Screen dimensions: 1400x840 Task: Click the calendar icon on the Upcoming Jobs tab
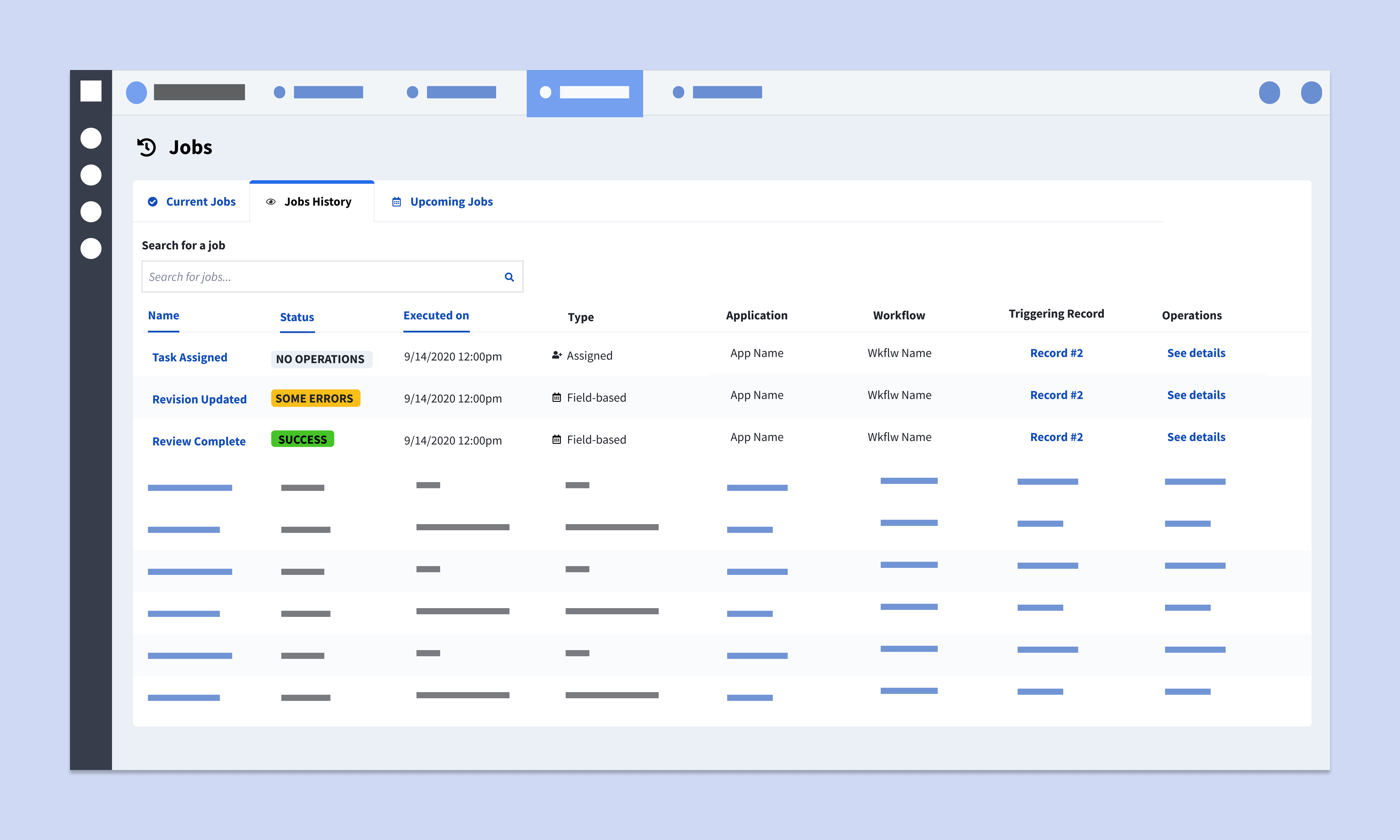(396, 201)
